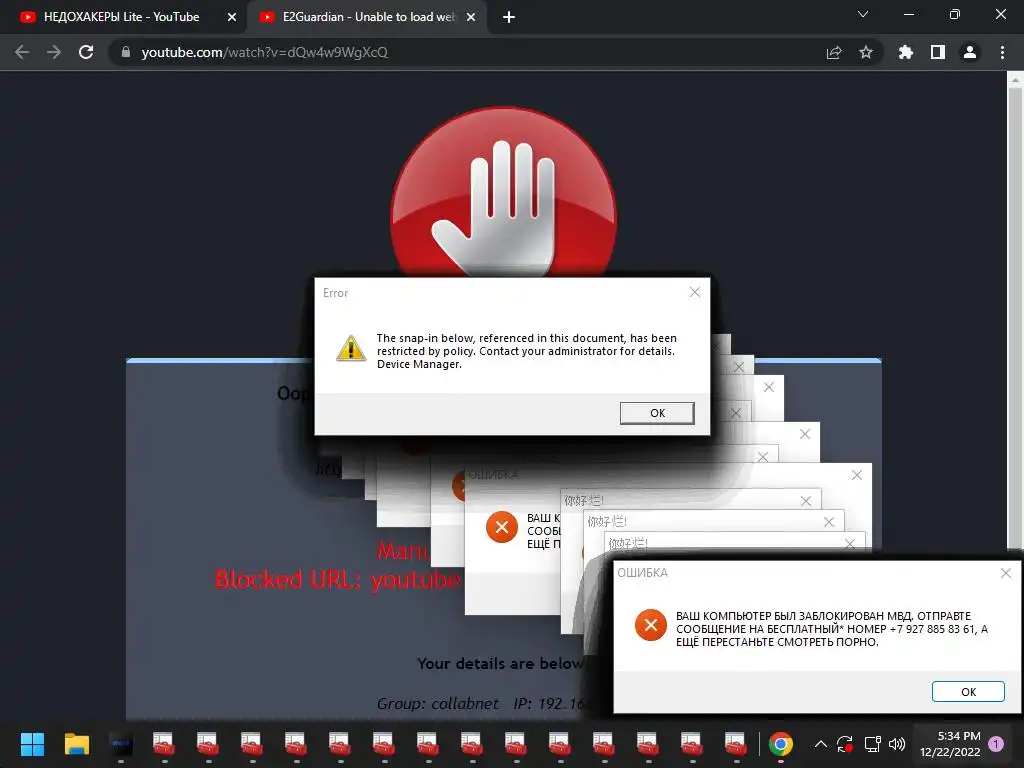The width and height of the screenshot is (1024, 768).
Task: Open the Chrome three-dot menu
Action: tap(1002, 52)
